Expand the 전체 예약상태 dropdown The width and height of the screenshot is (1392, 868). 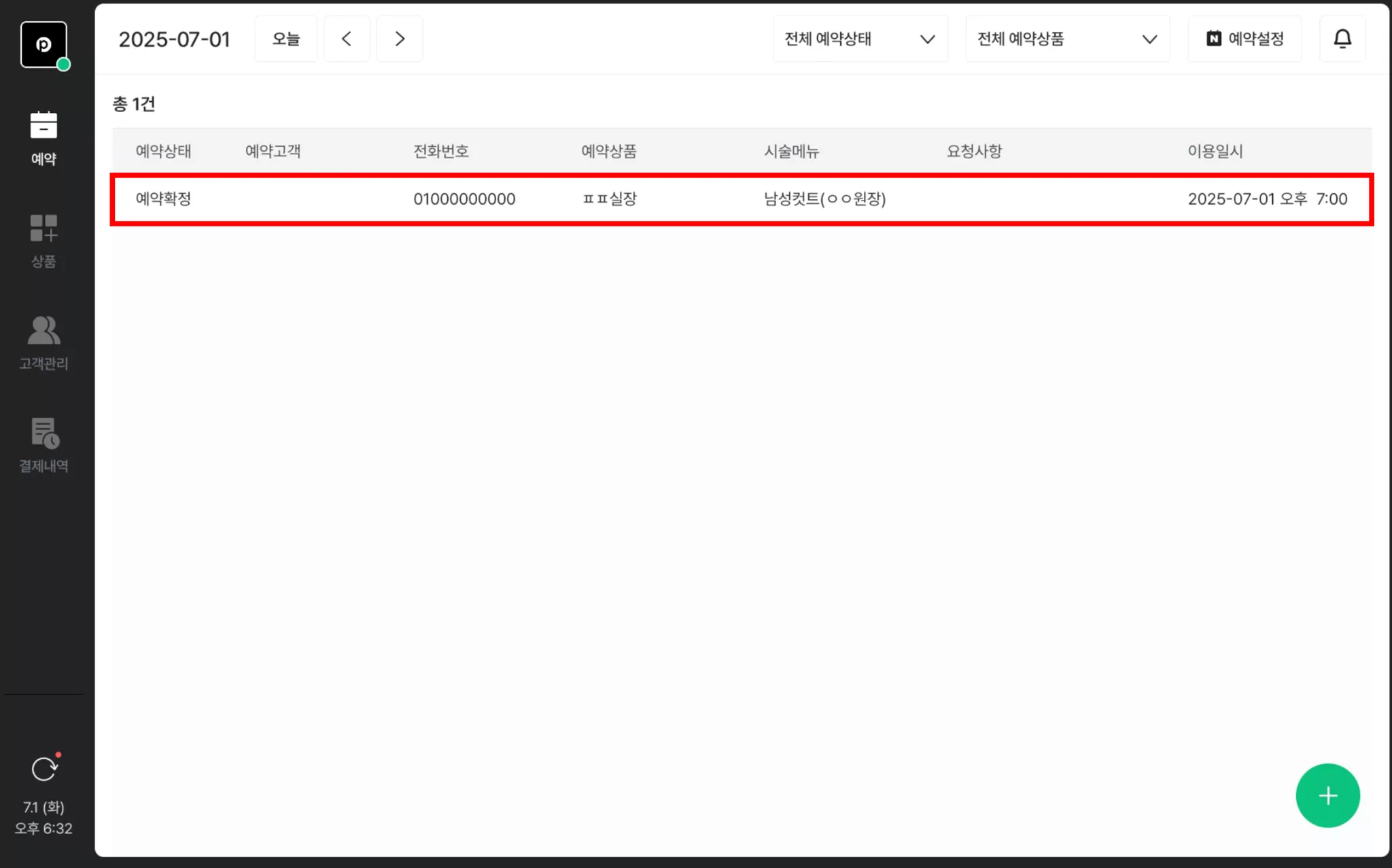tap(860, 39)
